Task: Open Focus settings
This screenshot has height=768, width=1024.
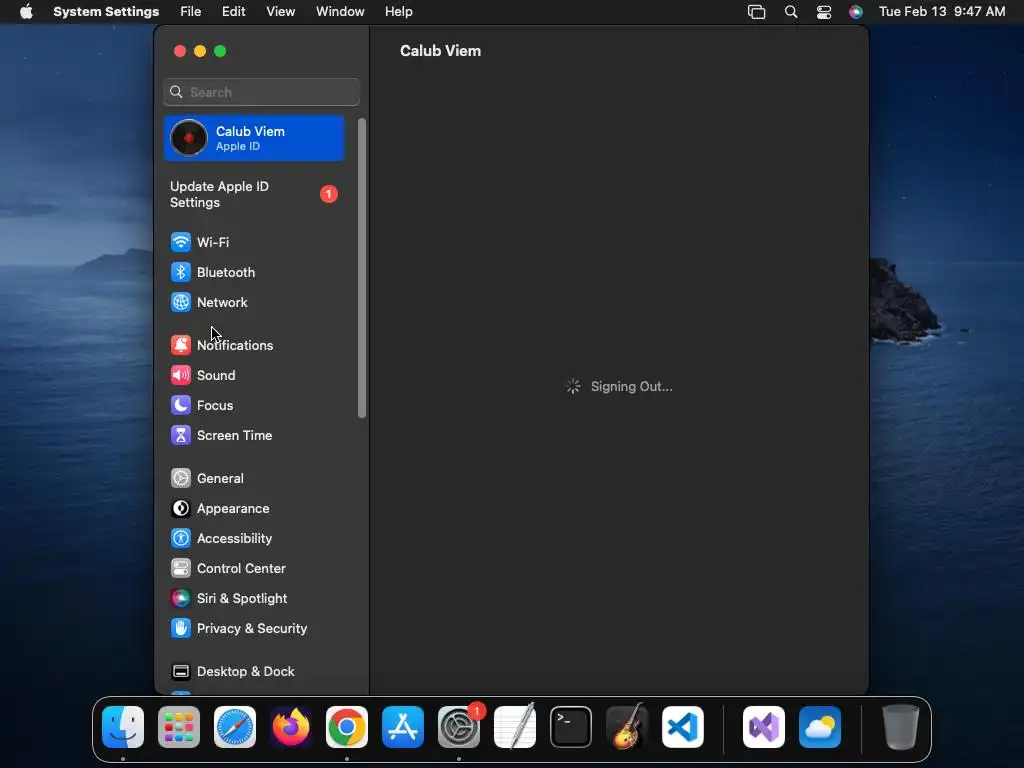Action: tap(255, 406)
